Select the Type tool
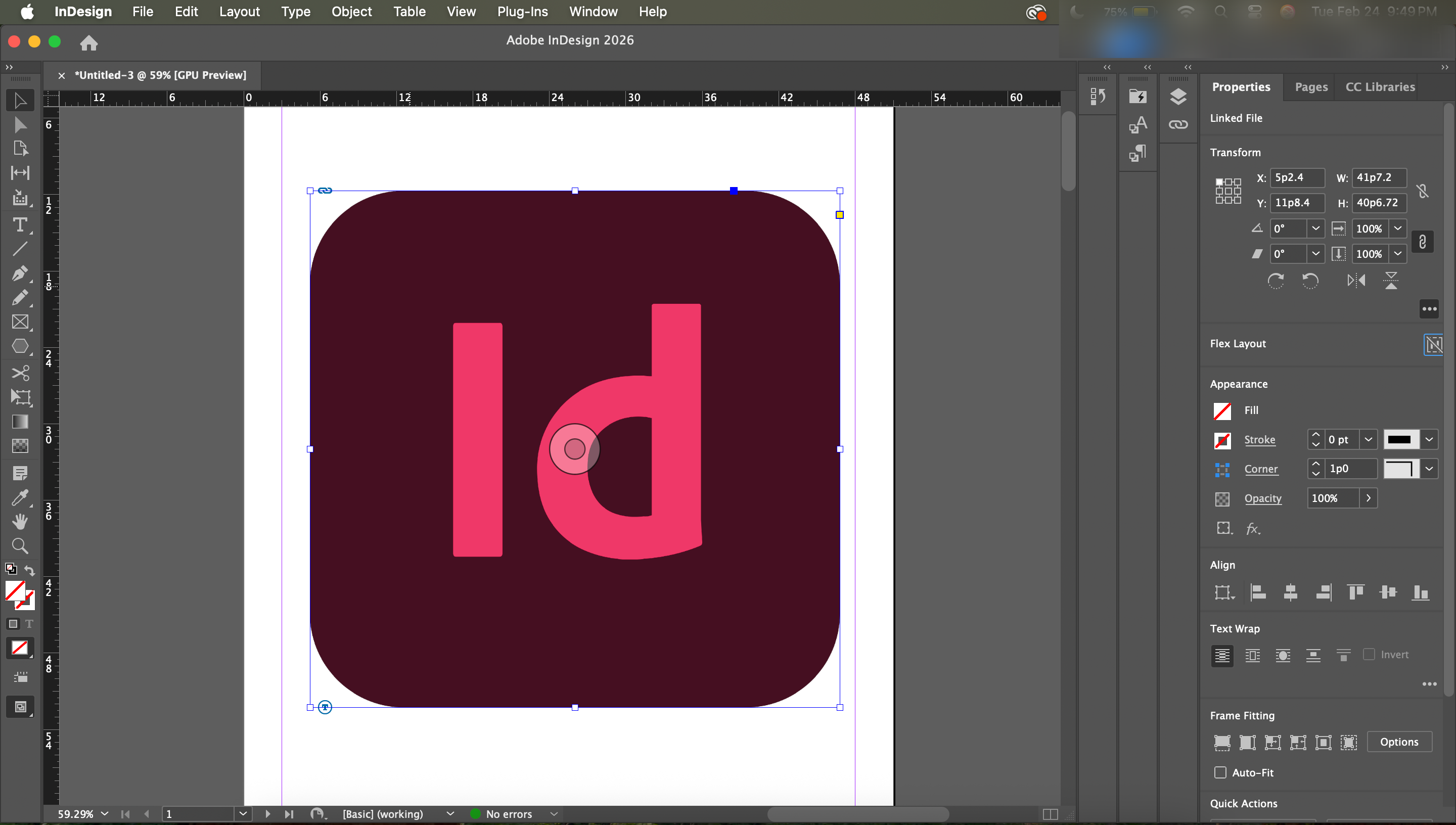1456x825 pixels. click(20, 225)
